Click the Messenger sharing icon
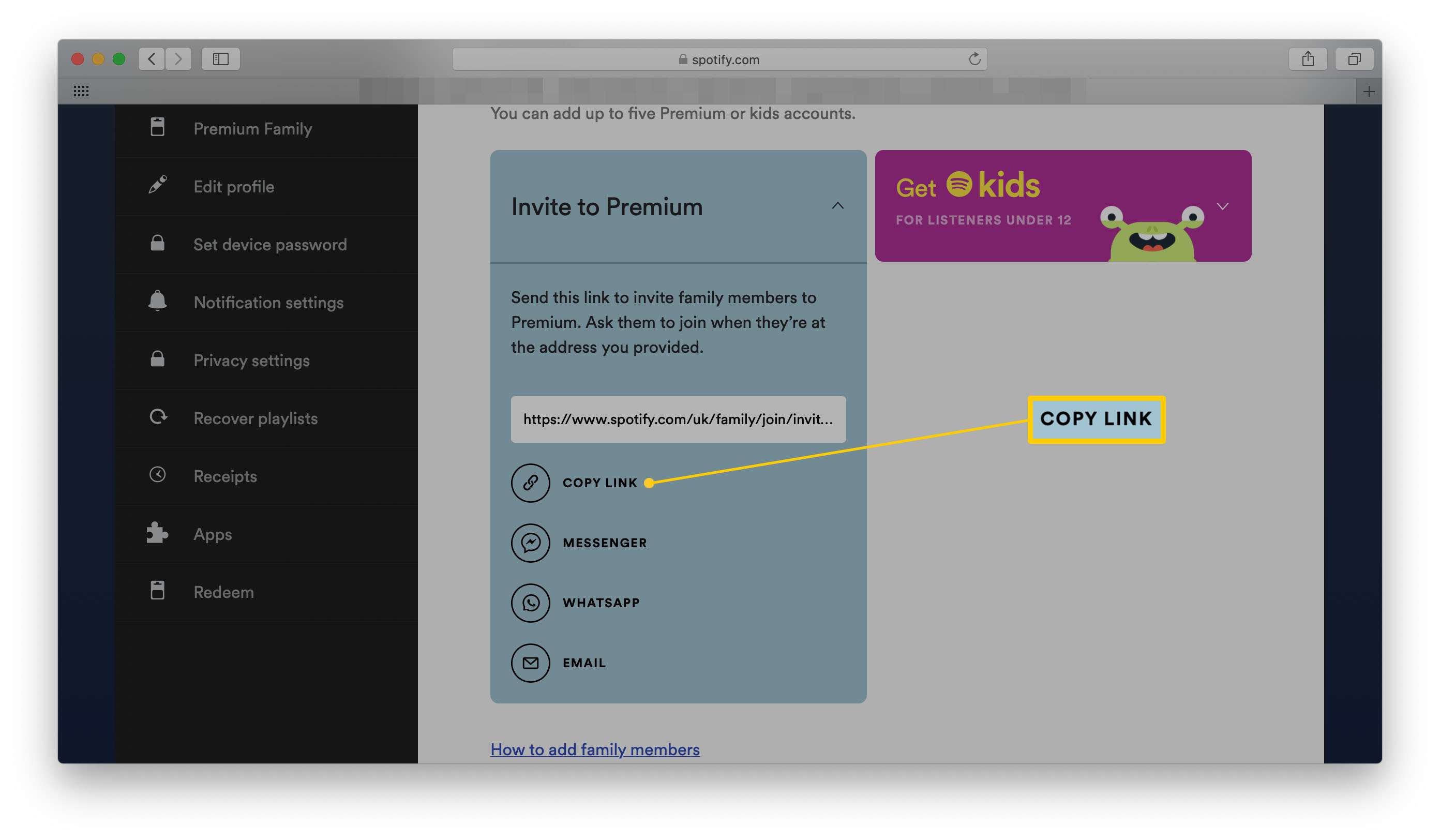The image size is (1440, 840). pos(530,542)
